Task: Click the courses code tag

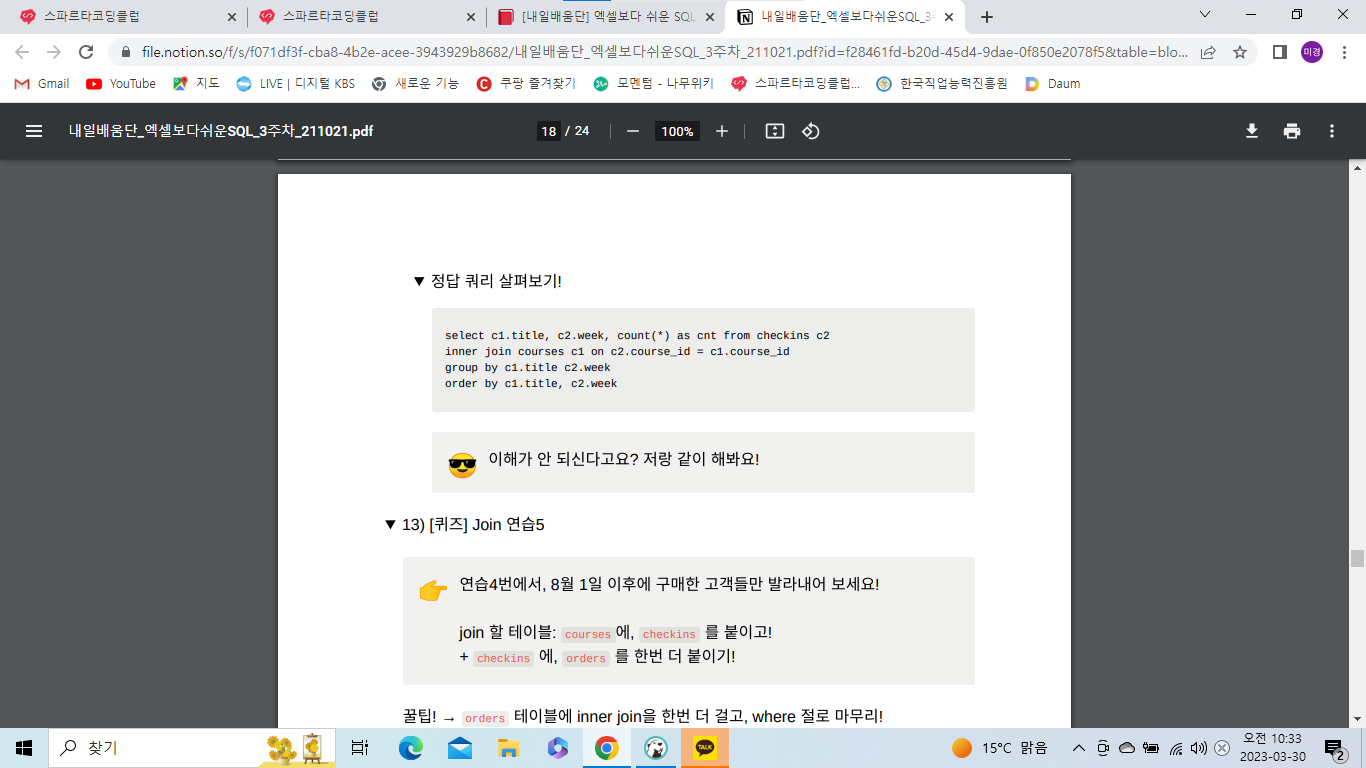Action: (x=587, y=635)
